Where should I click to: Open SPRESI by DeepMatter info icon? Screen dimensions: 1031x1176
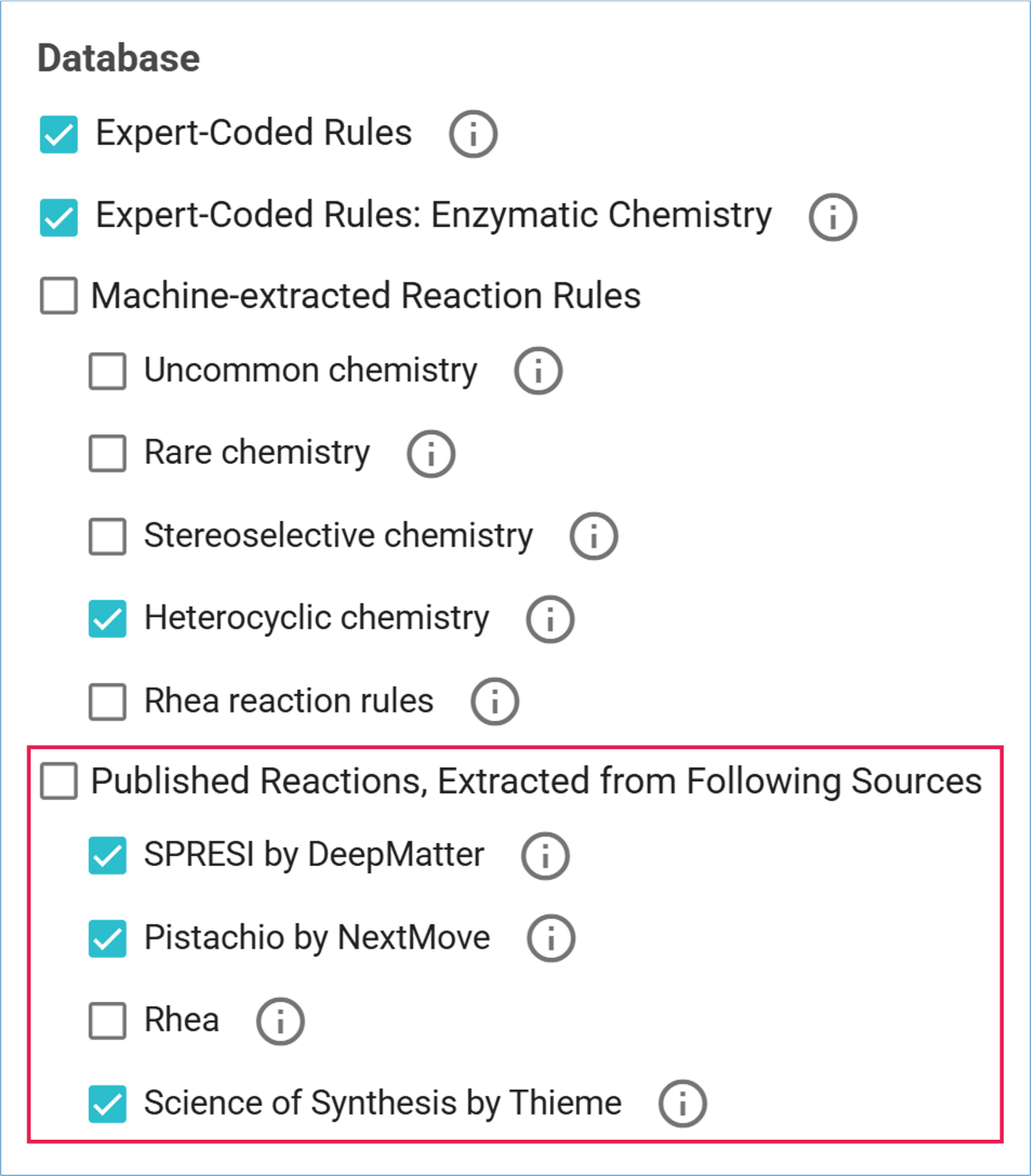pyautogui.click(x=545, y=855)
